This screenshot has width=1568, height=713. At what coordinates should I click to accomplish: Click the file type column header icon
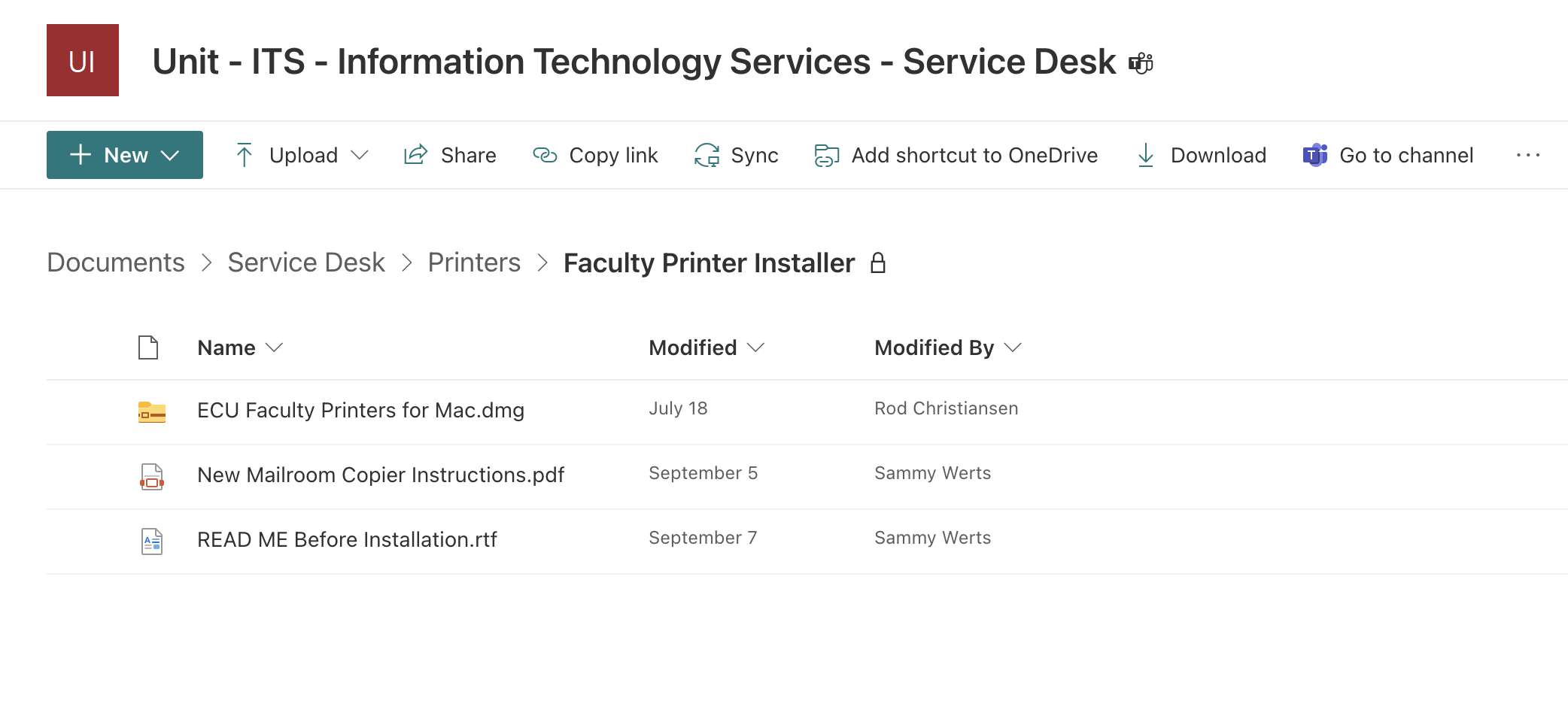pos(148,347)
